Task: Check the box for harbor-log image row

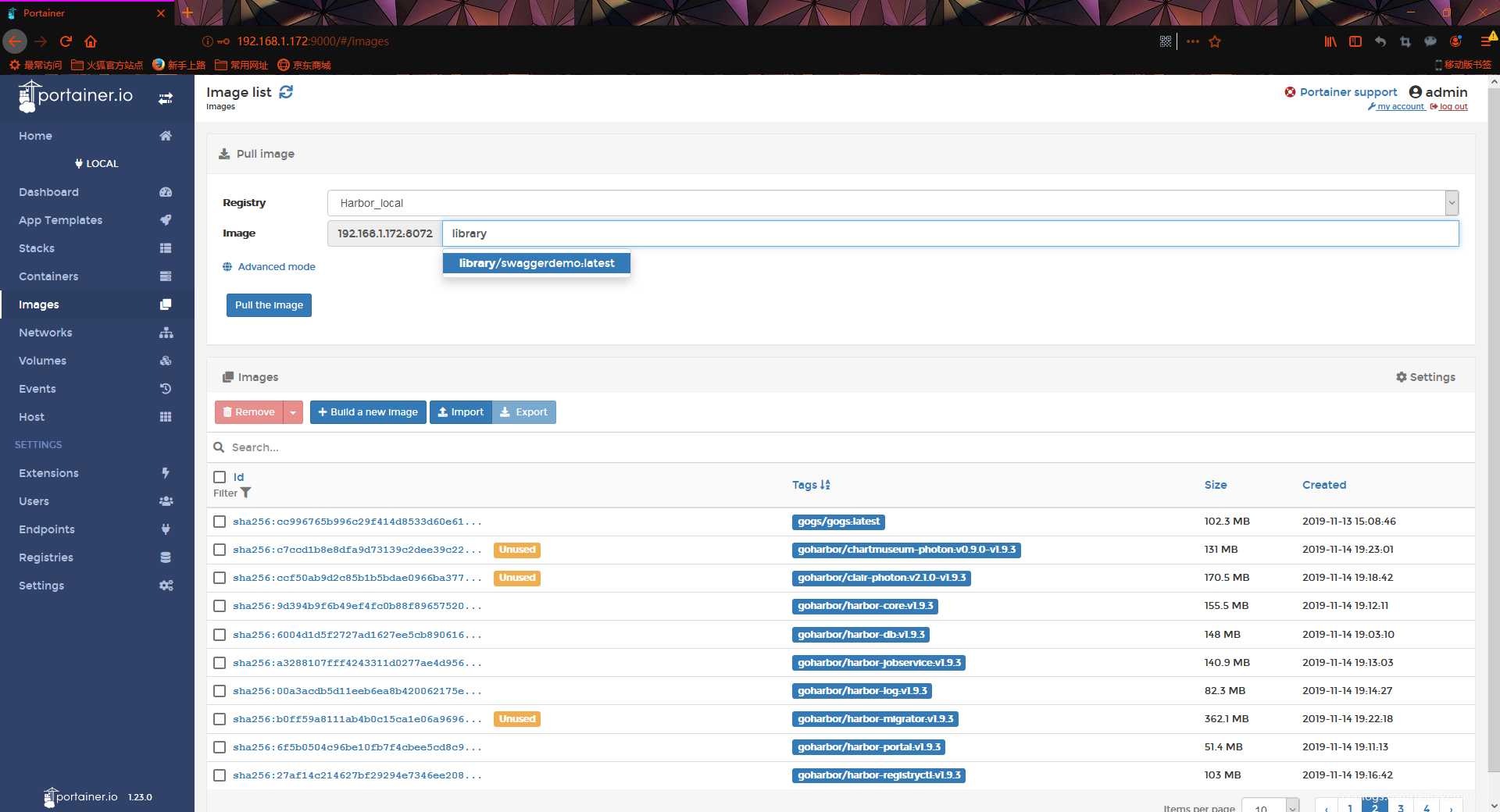Action: 220,691
